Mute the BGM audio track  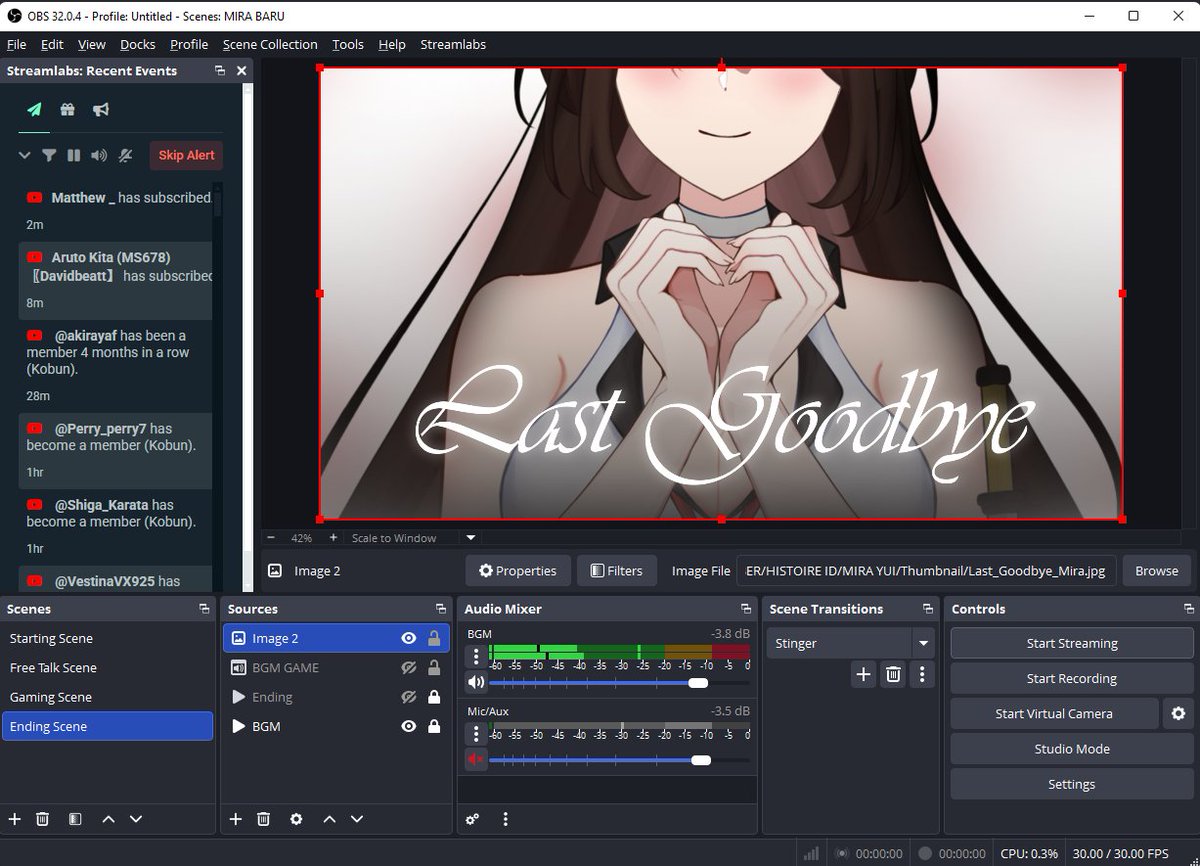click(476, 683)
